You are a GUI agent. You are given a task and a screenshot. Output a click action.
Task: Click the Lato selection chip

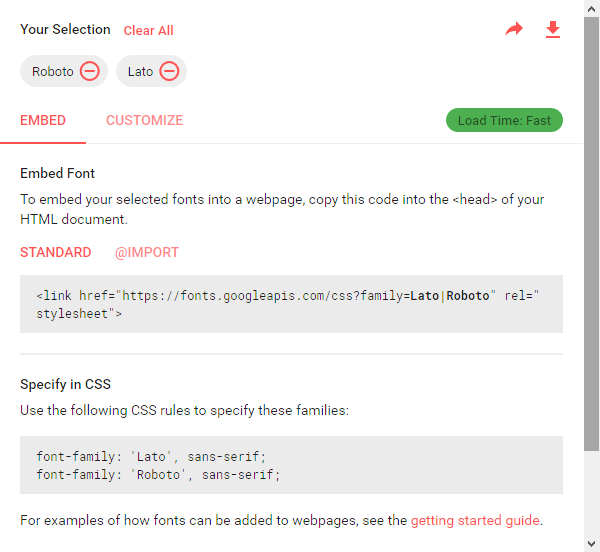(152, 71)
